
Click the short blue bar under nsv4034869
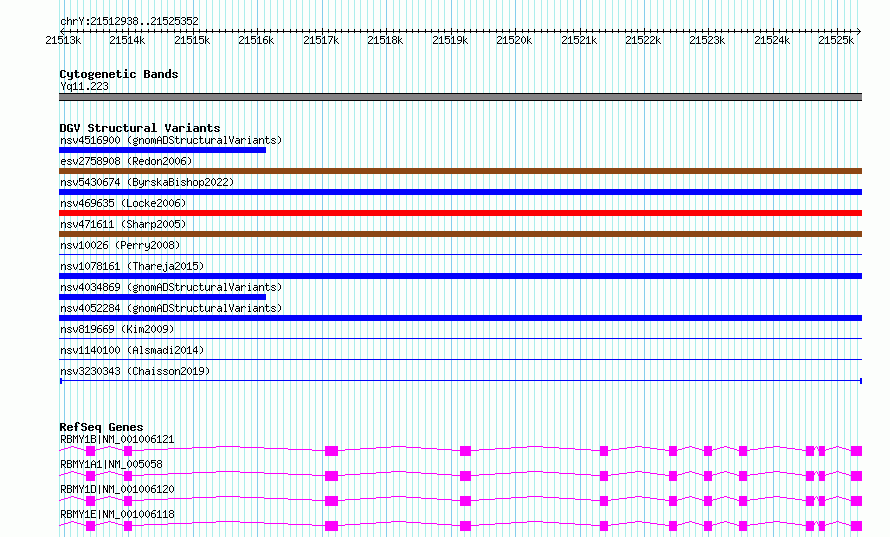pos(162,297)
